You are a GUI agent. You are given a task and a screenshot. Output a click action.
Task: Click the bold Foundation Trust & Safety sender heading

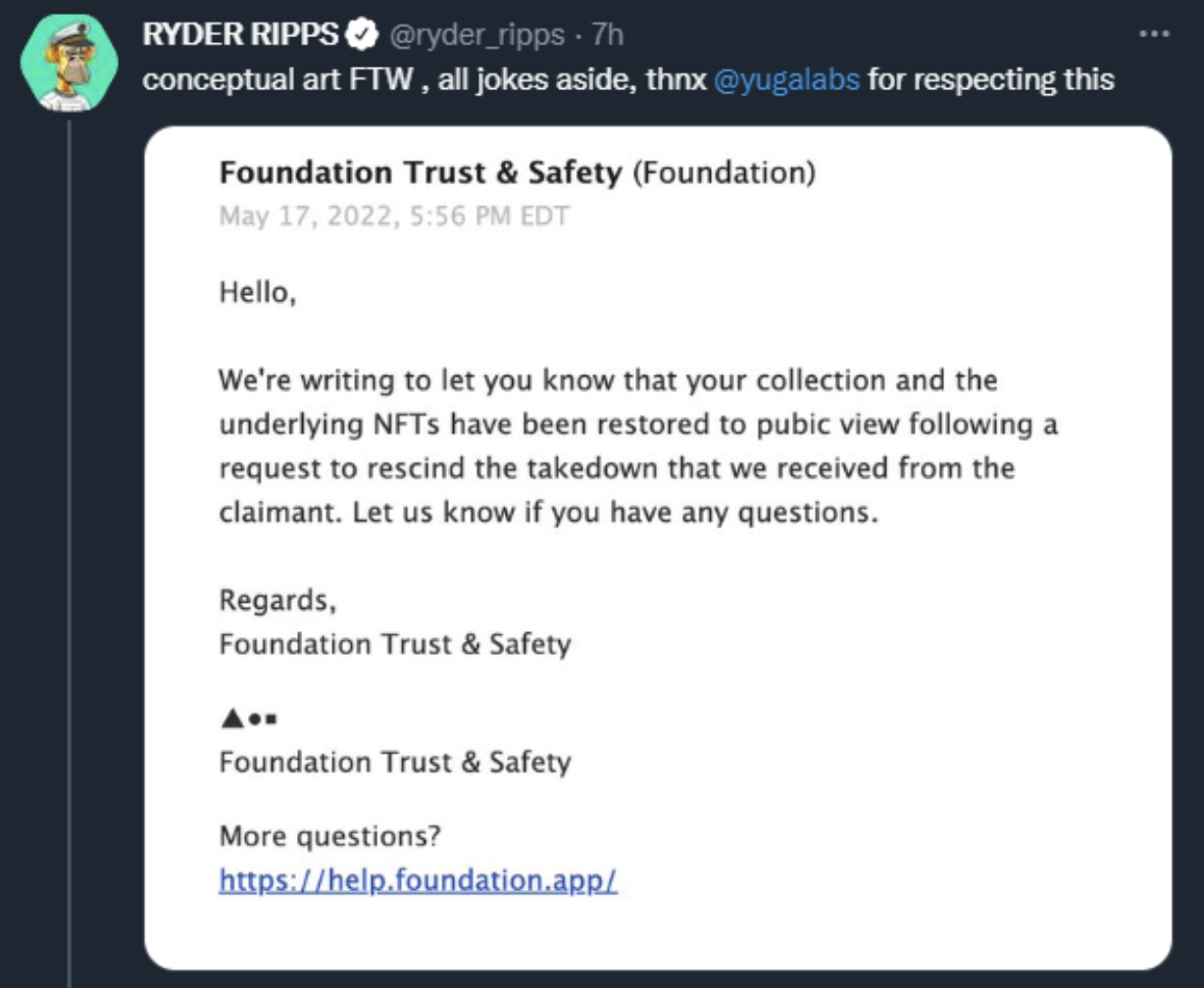point(421,173)
